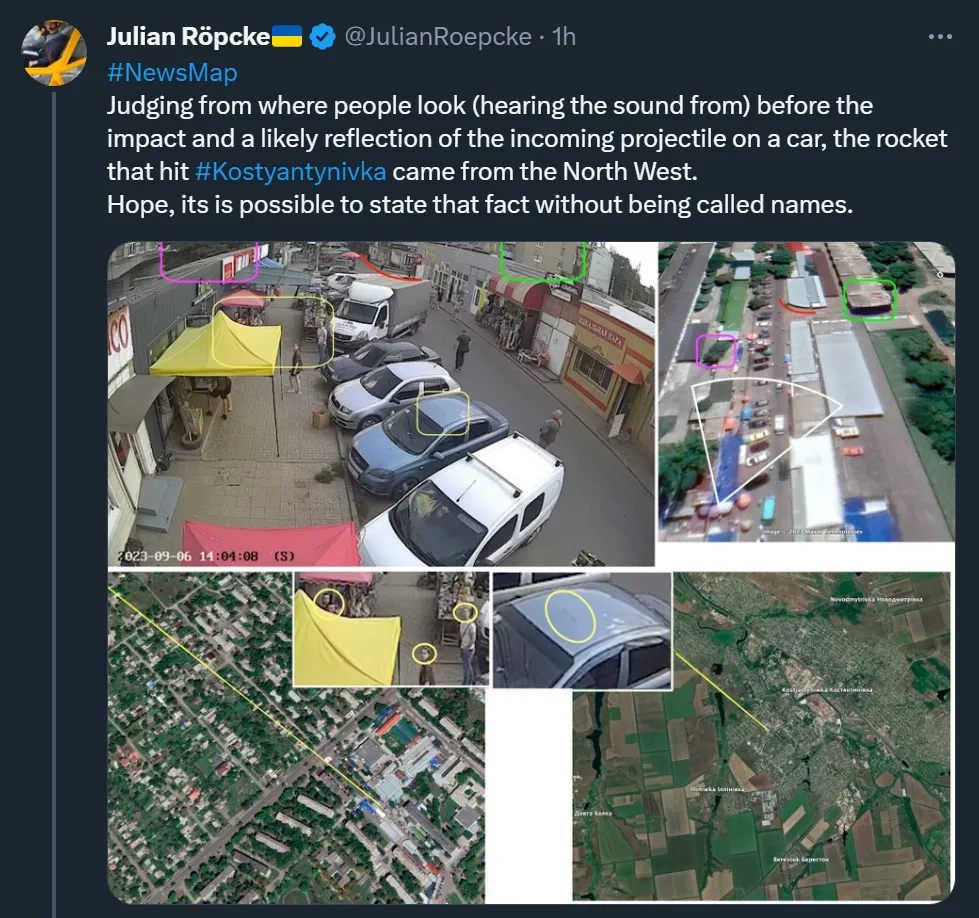Click the blue verified checkmark badge
Screen dimensions: 979x918
[x=321, y=38]
